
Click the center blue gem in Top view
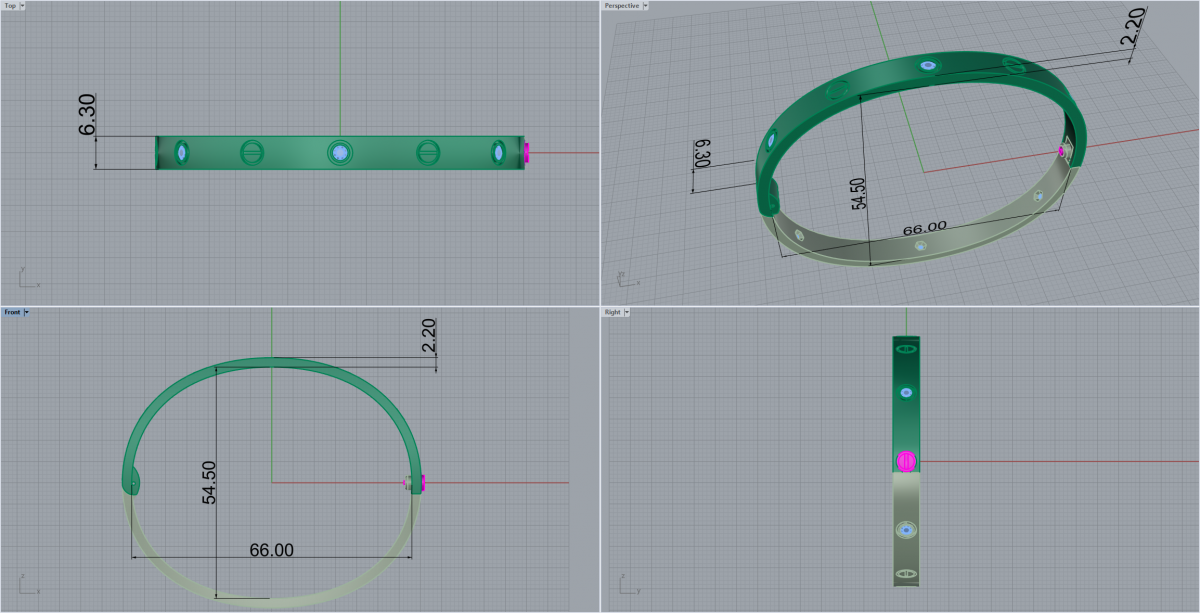coord(340,153)
